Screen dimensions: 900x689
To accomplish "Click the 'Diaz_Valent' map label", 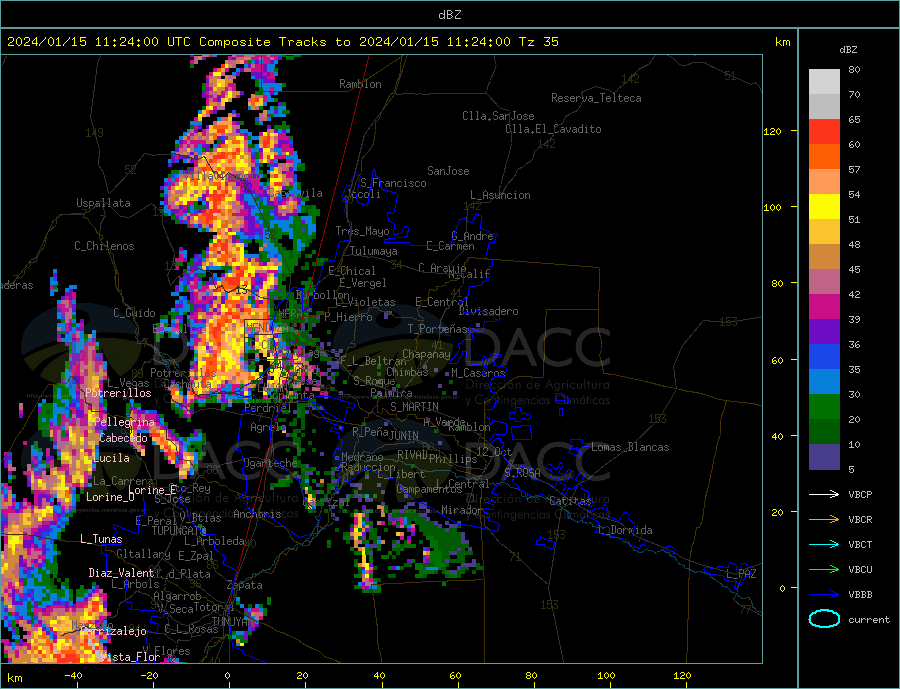I will (x=121, y=573).
